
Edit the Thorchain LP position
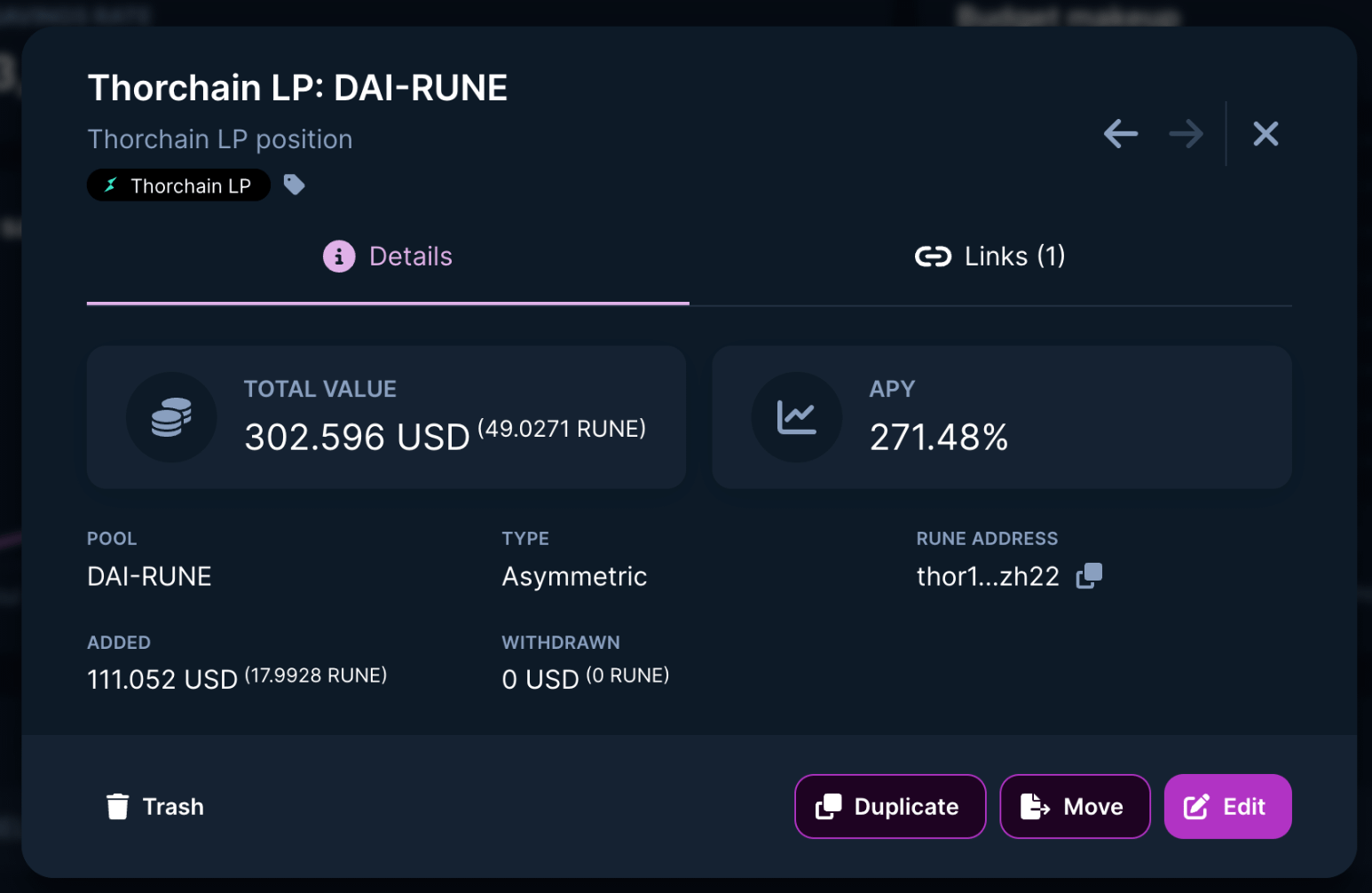1227,806
